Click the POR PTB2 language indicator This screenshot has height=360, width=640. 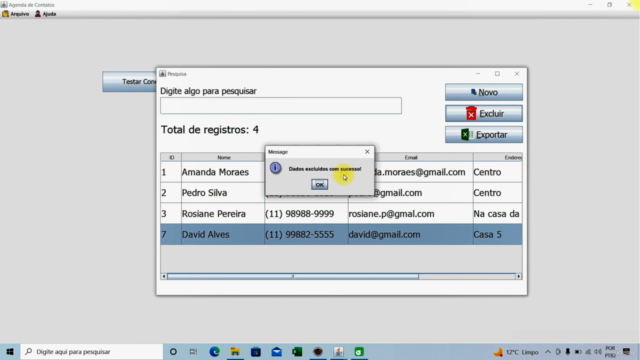(x=610, y=352)
